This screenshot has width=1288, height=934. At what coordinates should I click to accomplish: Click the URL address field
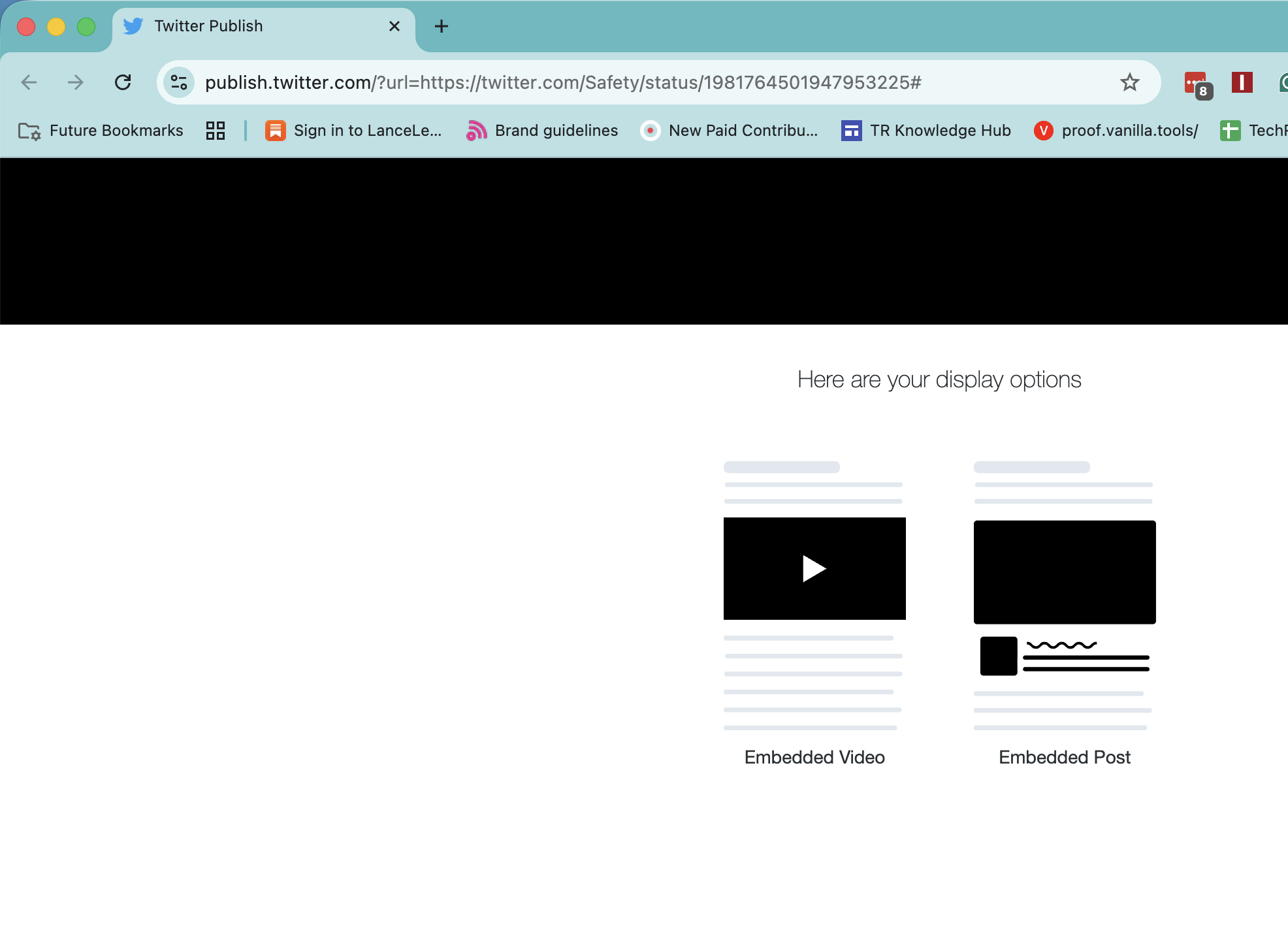pyautogui.click(x=562, y=82)
